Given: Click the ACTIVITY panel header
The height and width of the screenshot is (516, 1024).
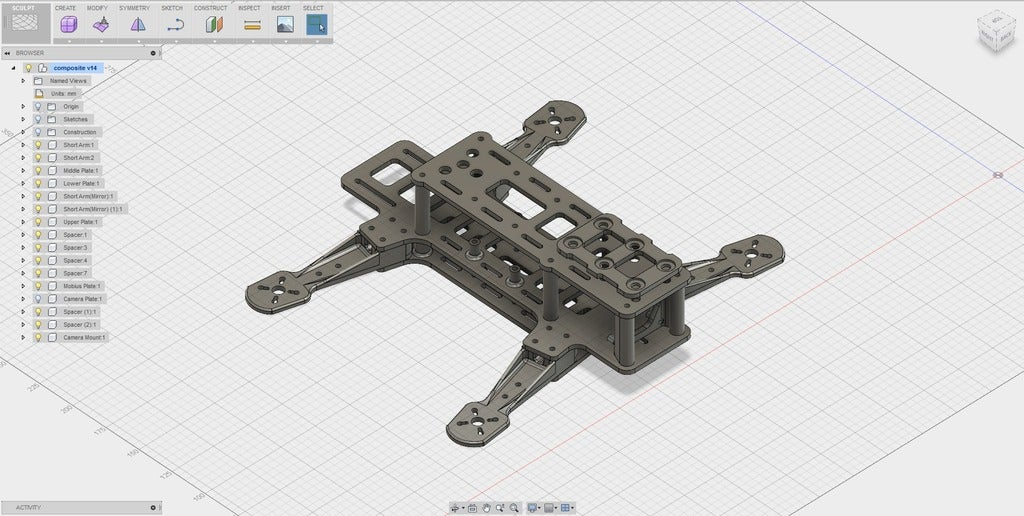Looking at the screenshot, I should click(80, 508).
